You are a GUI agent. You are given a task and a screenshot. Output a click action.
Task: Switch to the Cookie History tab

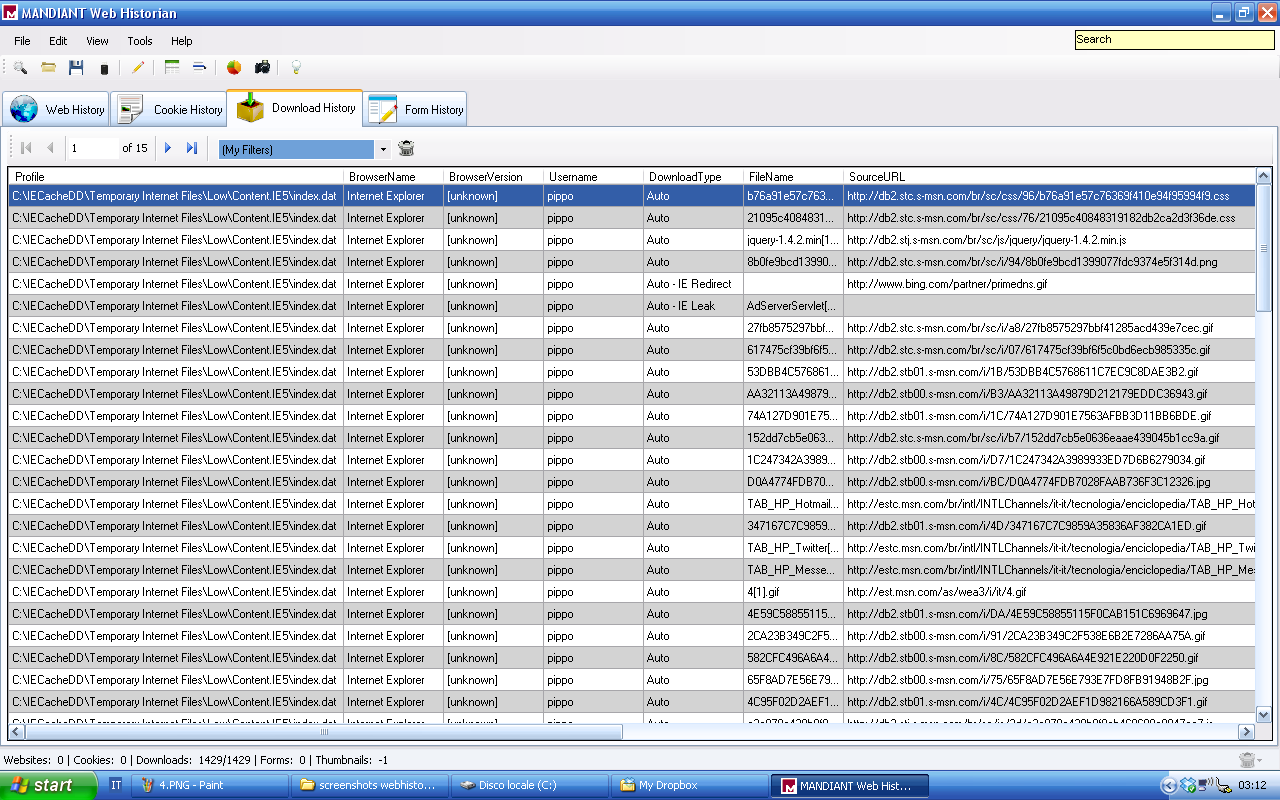168,110
